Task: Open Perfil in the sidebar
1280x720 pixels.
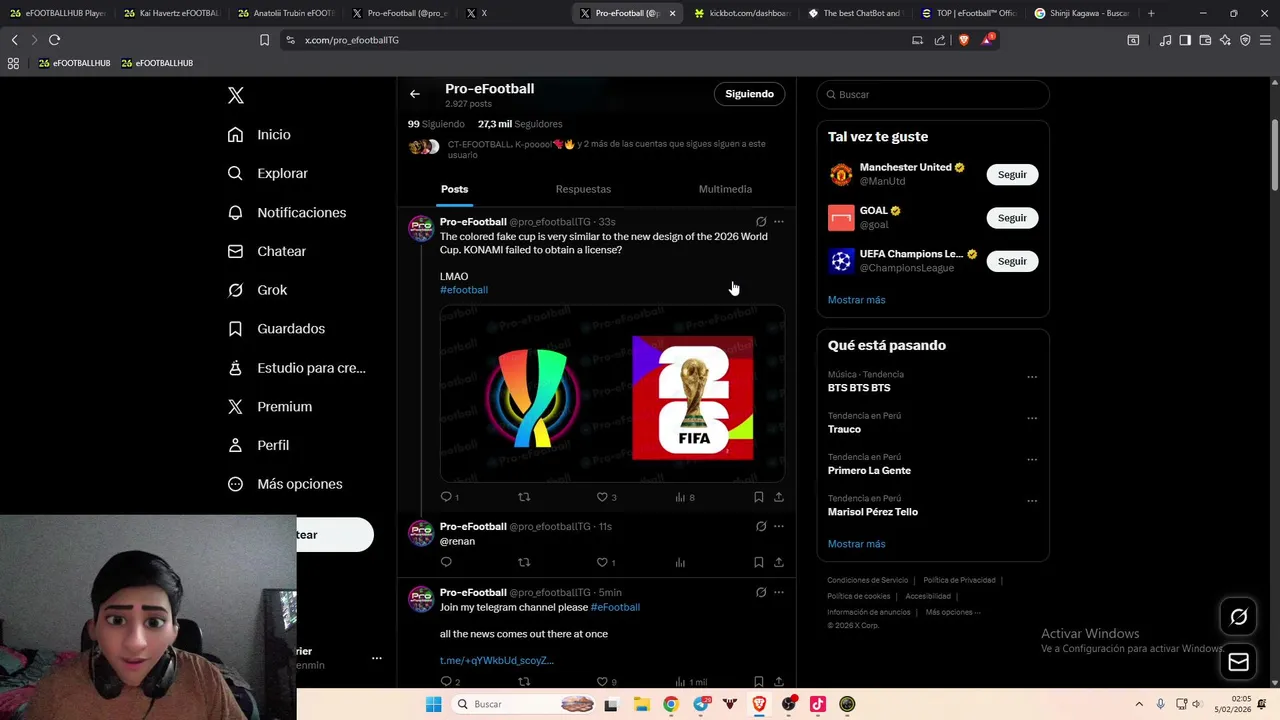Action: click(258, 445)
